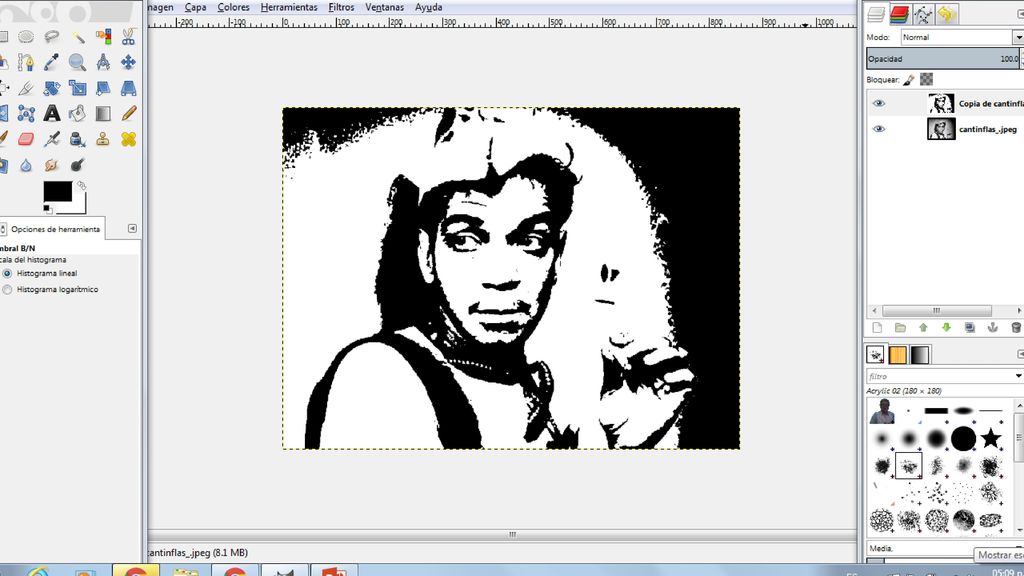Choose Histograma lineal option
Screen dimensions: 1024x576
pyautogui.click(x=7, y=274)
